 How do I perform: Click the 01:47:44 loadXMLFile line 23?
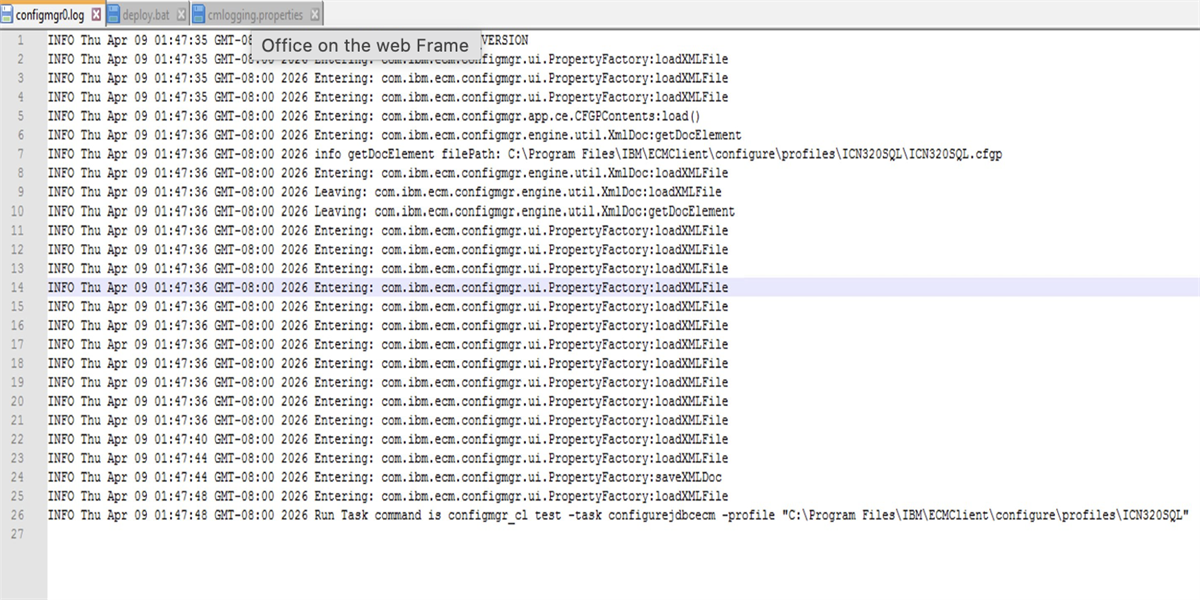click(x=388, y=458)
